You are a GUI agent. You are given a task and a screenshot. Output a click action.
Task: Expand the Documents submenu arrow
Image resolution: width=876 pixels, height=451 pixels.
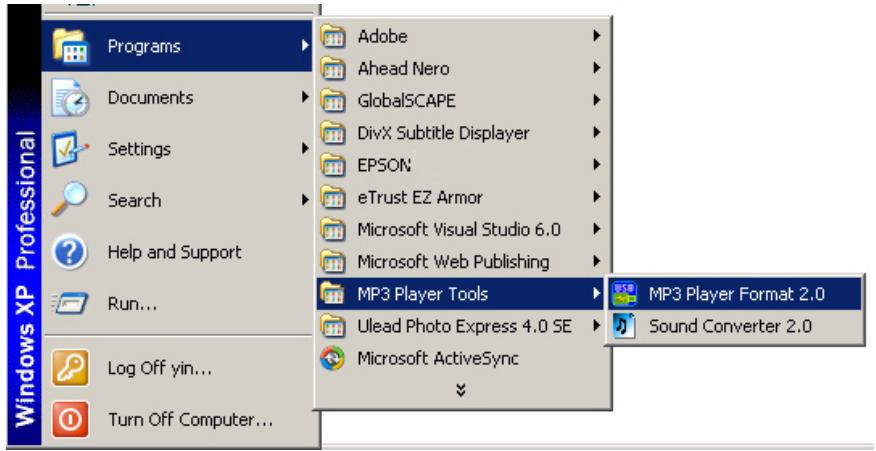click(305, 97)
